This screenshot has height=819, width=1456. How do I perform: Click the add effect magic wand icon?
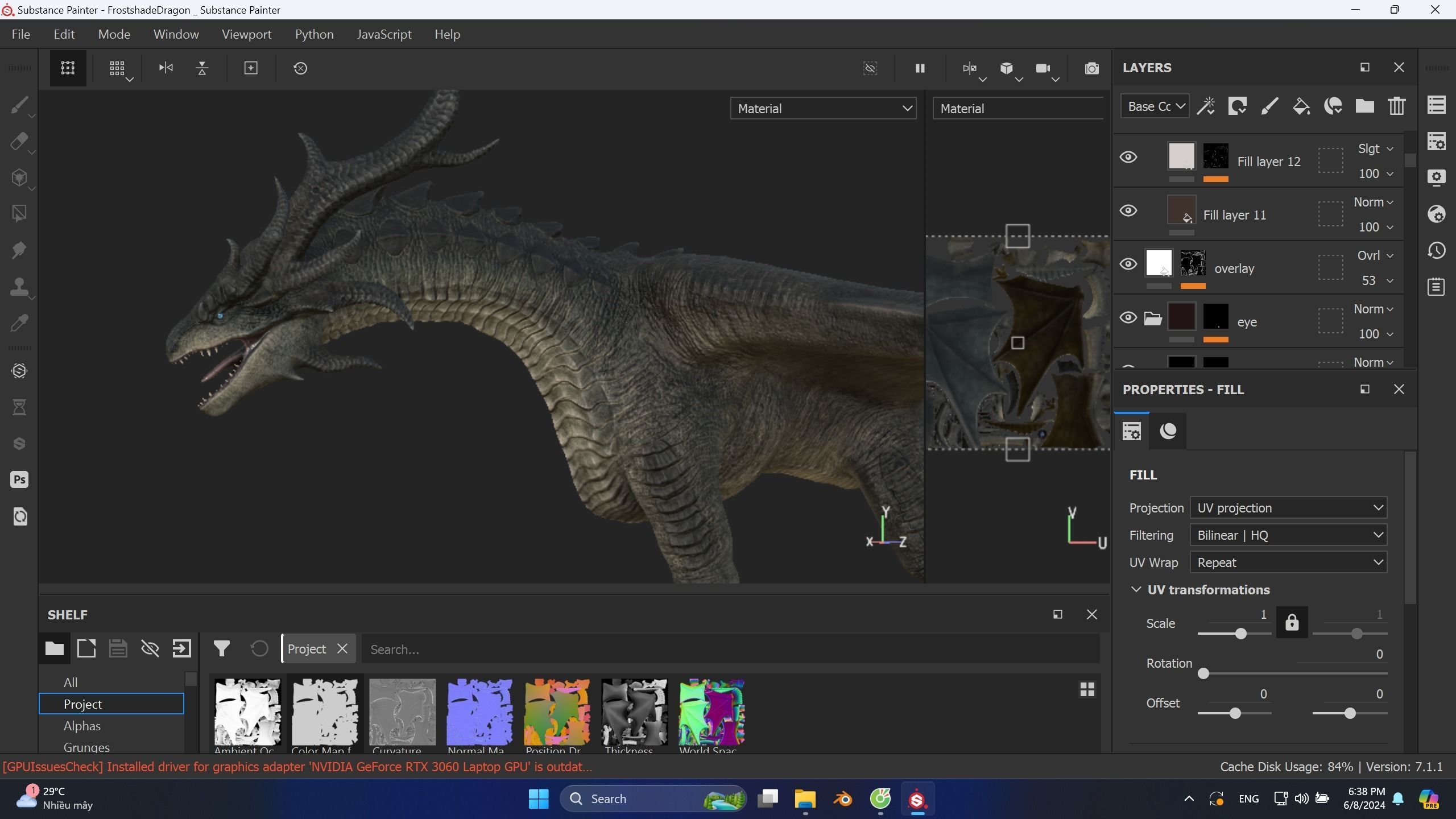coord(1206,106)
